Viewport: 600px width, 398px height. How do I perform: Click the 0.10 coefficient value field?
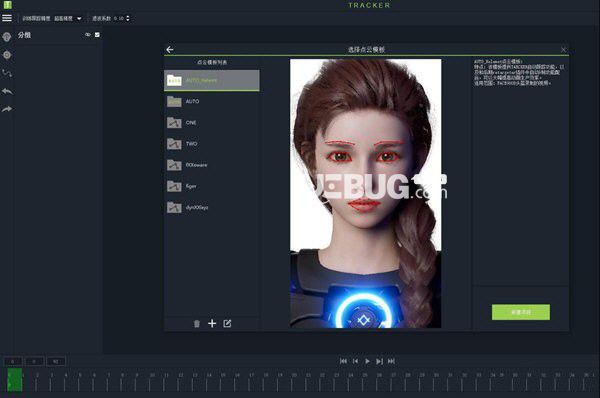tap(119, 18)
